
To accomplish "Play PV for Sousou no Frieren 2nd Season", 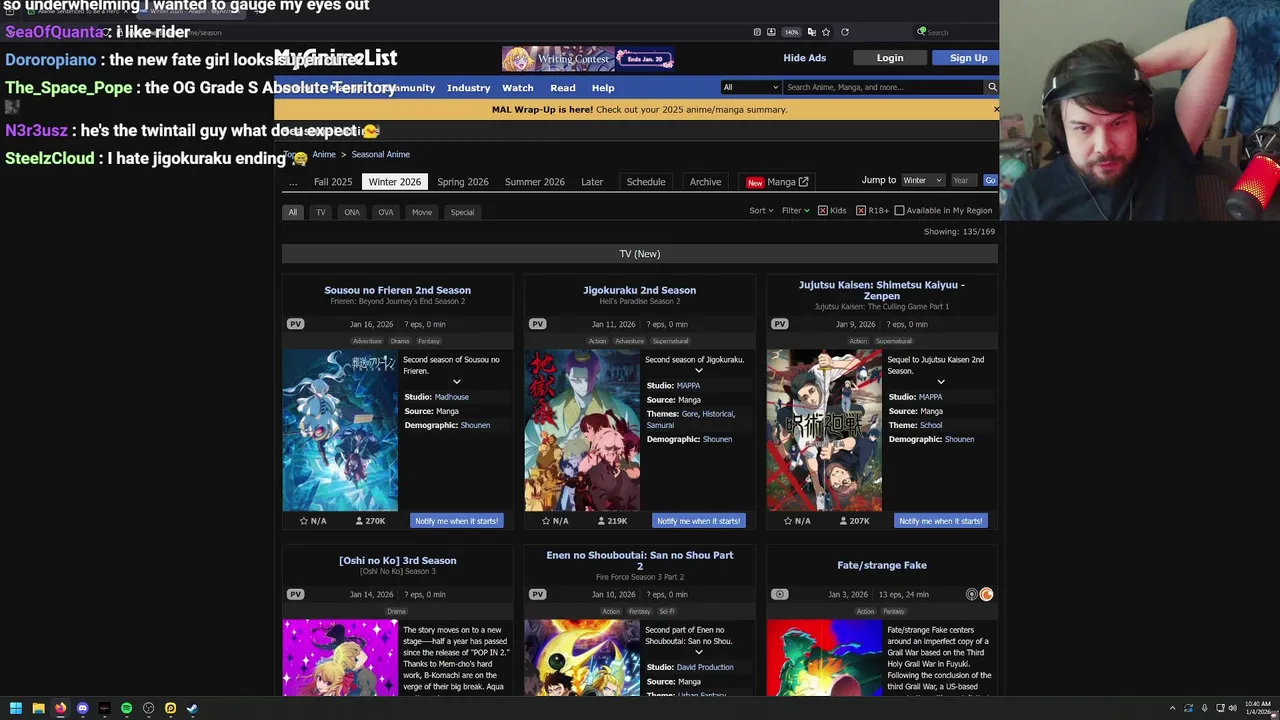I will (x=295, y=324).
